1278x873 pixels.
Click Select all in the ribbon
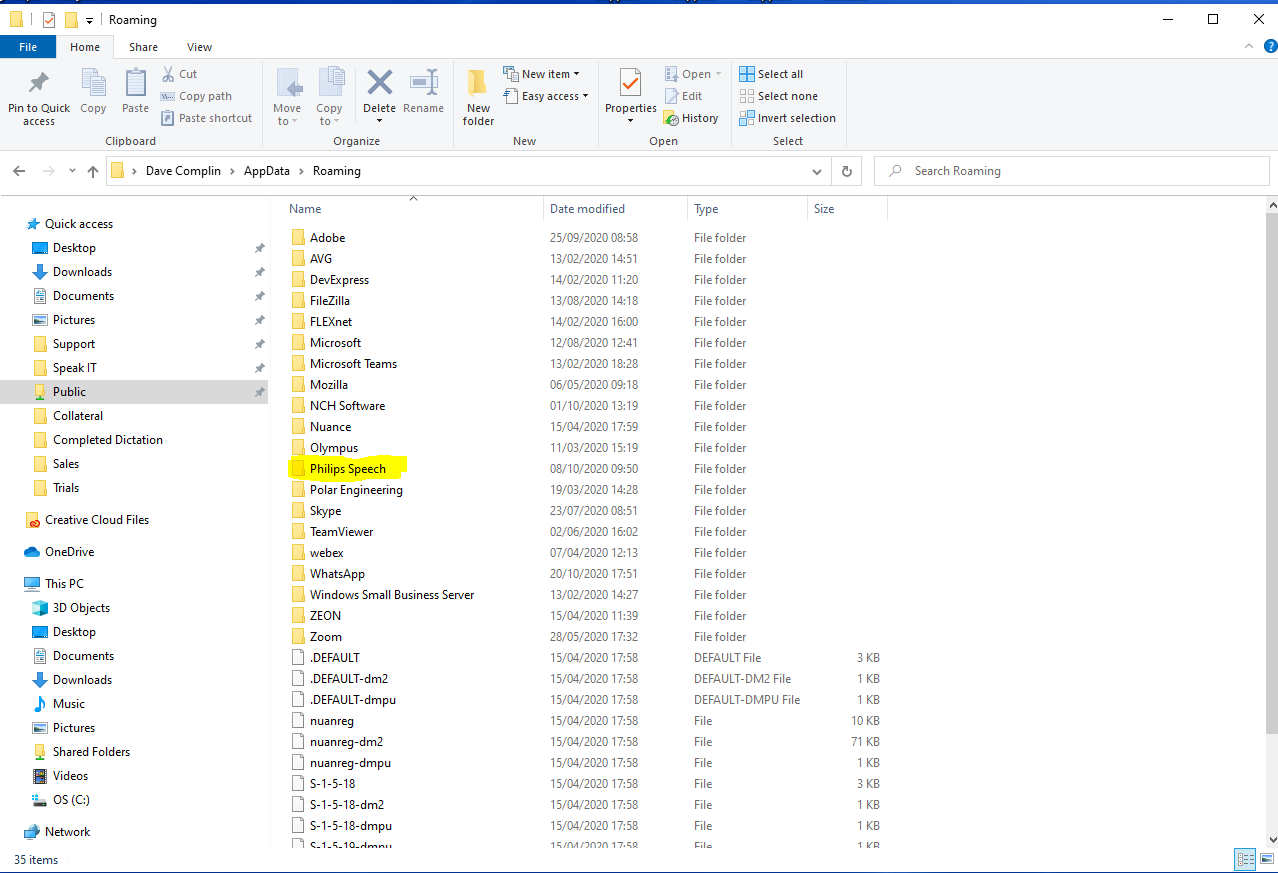pyautogui.click(x=771, y=74)
